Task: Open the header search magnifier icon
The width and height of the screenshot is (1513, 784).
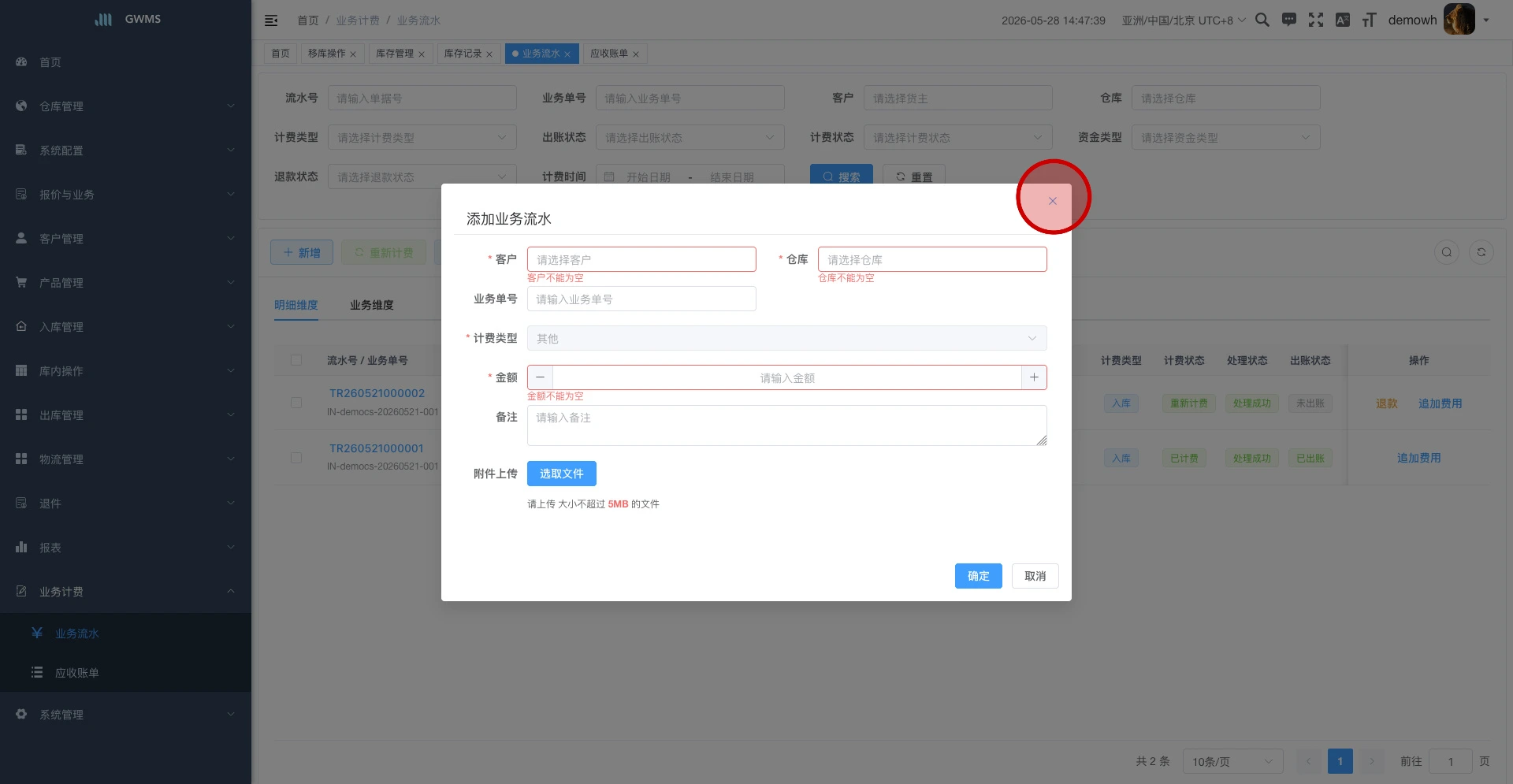Action: (x=1262, y=20)
